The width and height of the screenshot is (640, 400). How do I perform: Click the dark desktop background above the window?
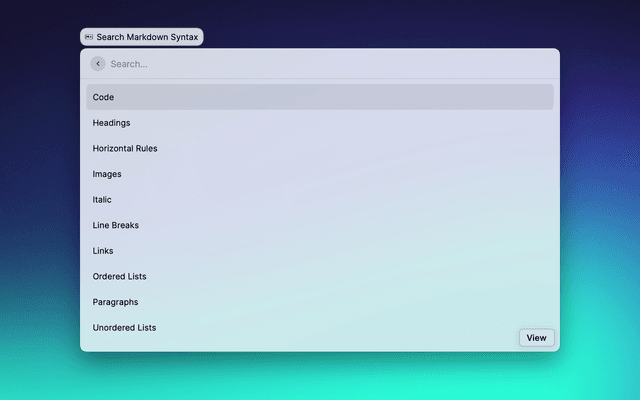(x=400, y=22)
